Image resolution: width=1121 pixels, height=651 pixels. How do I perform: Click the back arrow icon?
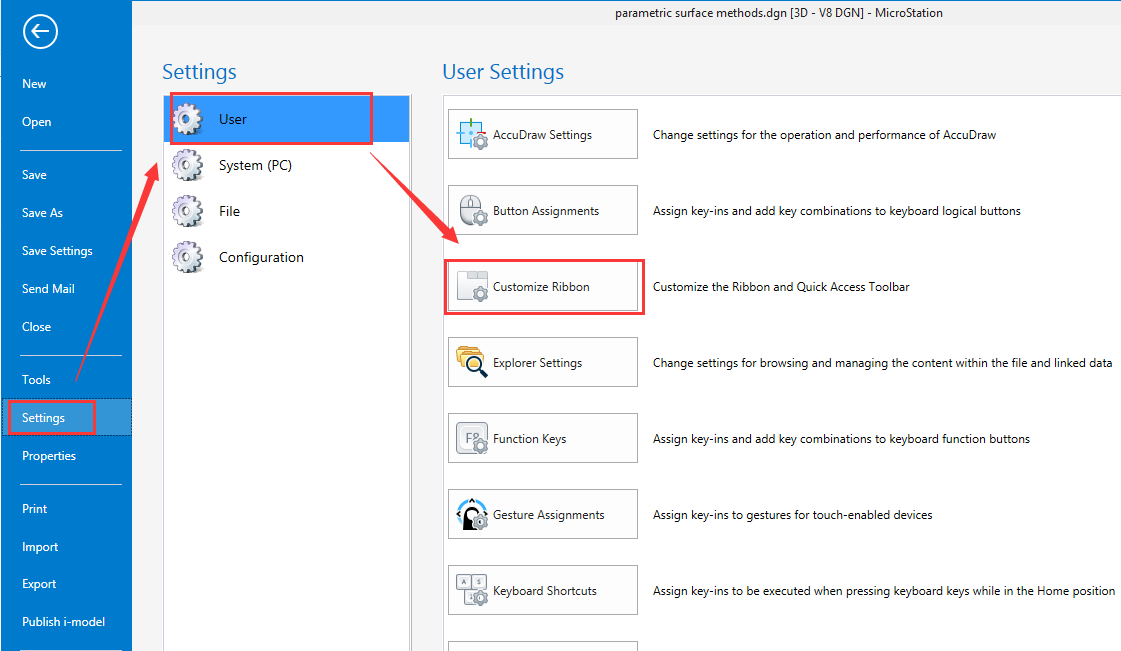coord(40,31)
